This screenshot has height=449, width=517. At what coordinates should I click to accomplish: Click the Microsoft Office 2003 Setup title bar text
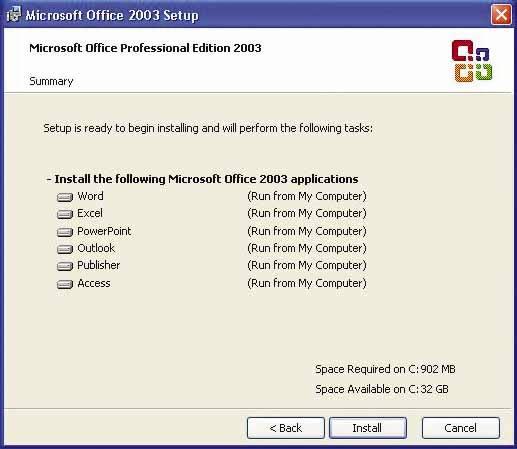pos(112,15)
